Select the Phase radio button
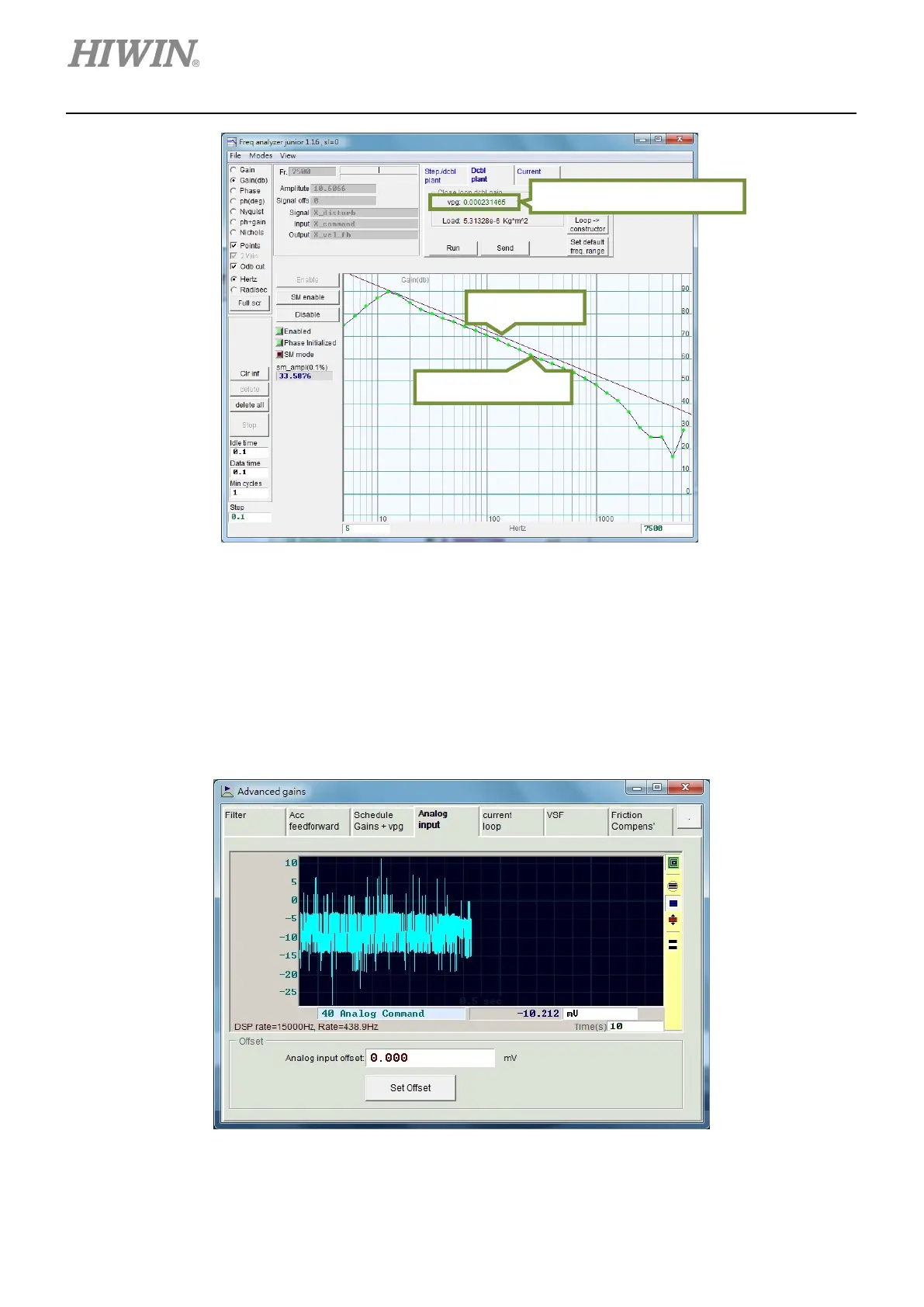The height and width of the screenshot is (1307, 924). (x=234, y=191)
